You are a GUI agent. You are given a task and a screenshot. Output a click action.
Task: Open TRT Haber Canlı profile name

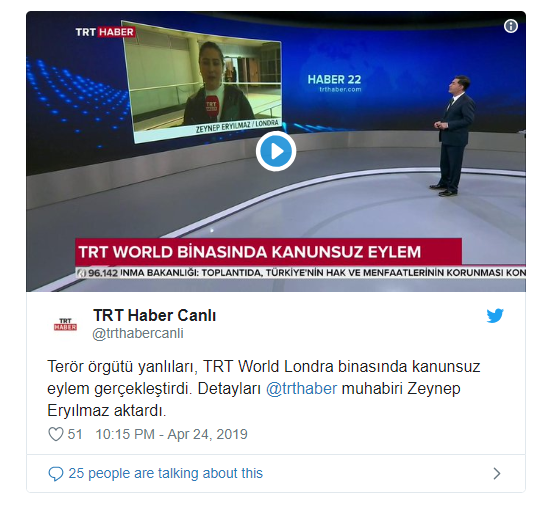[x=154, y=315]
